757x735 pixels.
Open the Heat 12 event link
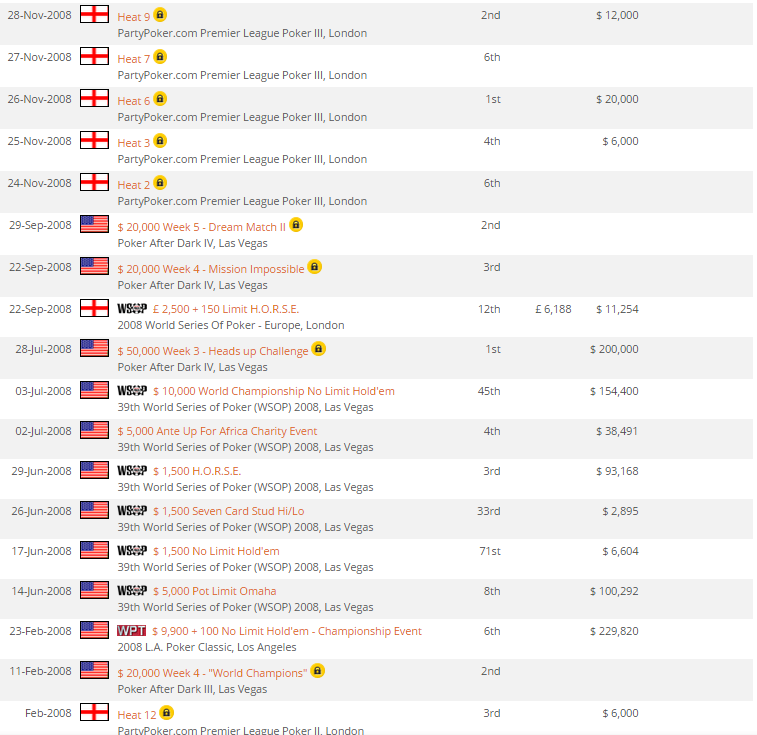137,715
